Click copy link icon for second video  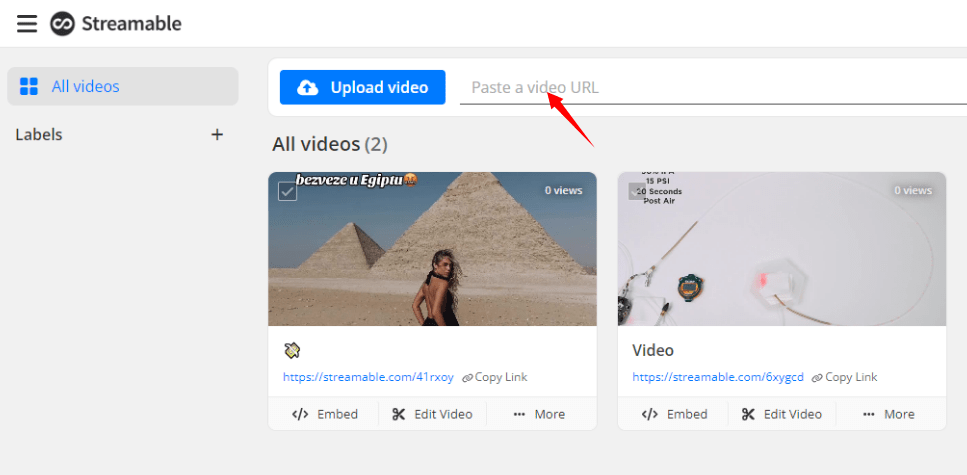817,378
